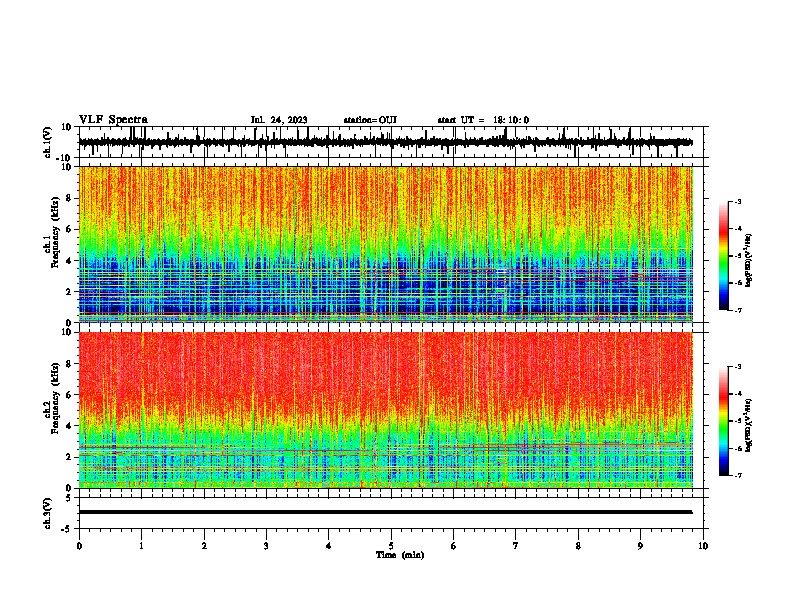Click the ch.1(V) waveform axis label
This screenshot has height=612, width=792.
(48, 142)
